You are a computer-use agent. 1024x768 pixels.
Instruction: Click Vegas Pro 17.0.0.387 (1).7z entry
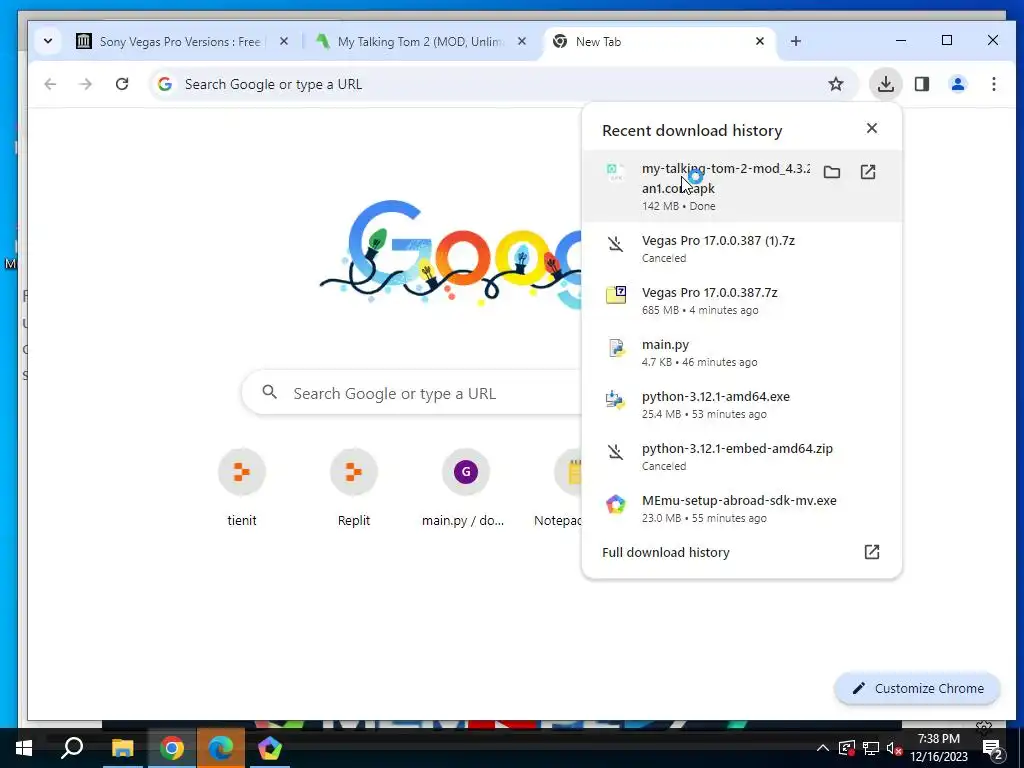741,248
